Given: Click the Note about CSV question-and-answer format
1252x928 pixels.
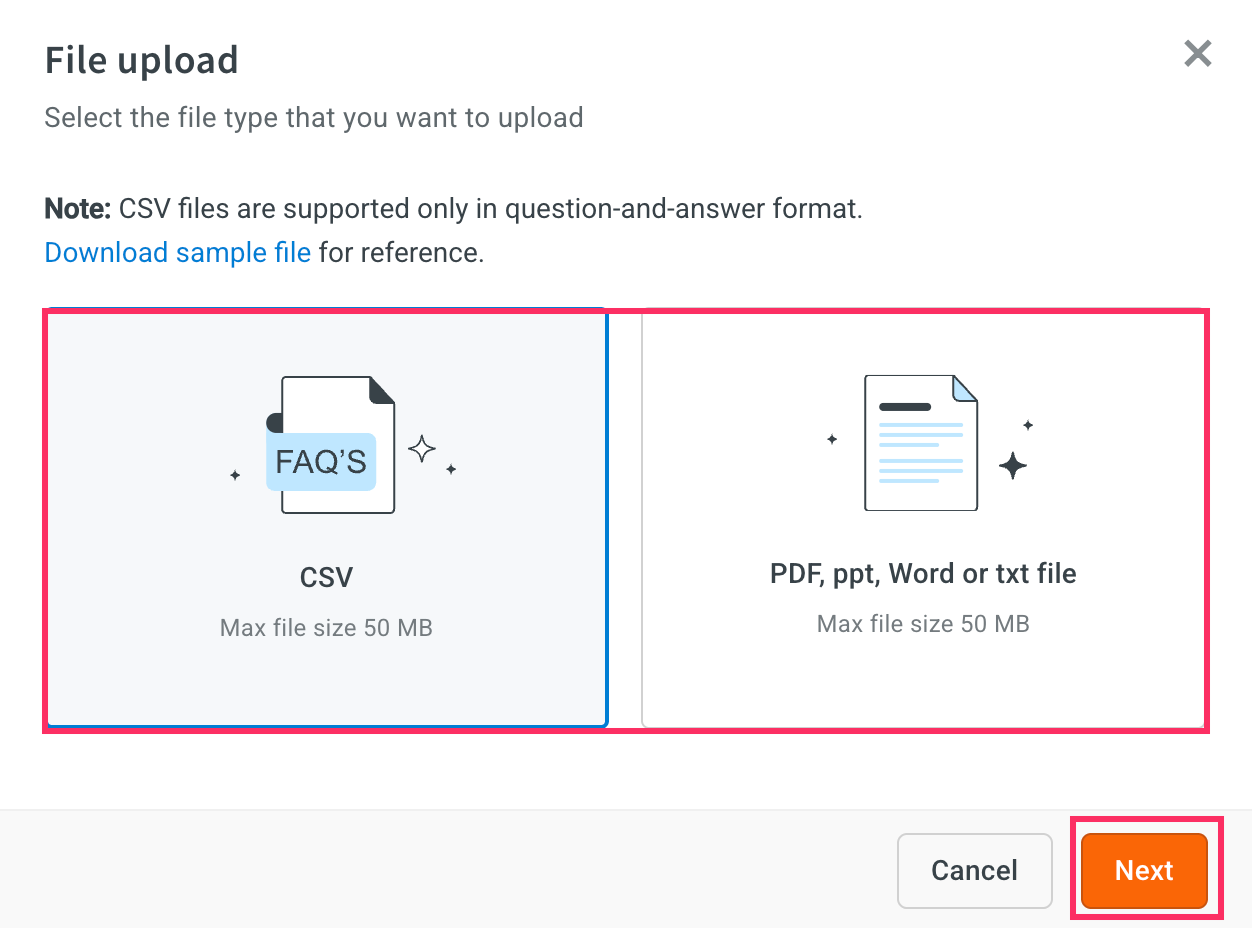Looking at the screenshot, I should 453,209.
